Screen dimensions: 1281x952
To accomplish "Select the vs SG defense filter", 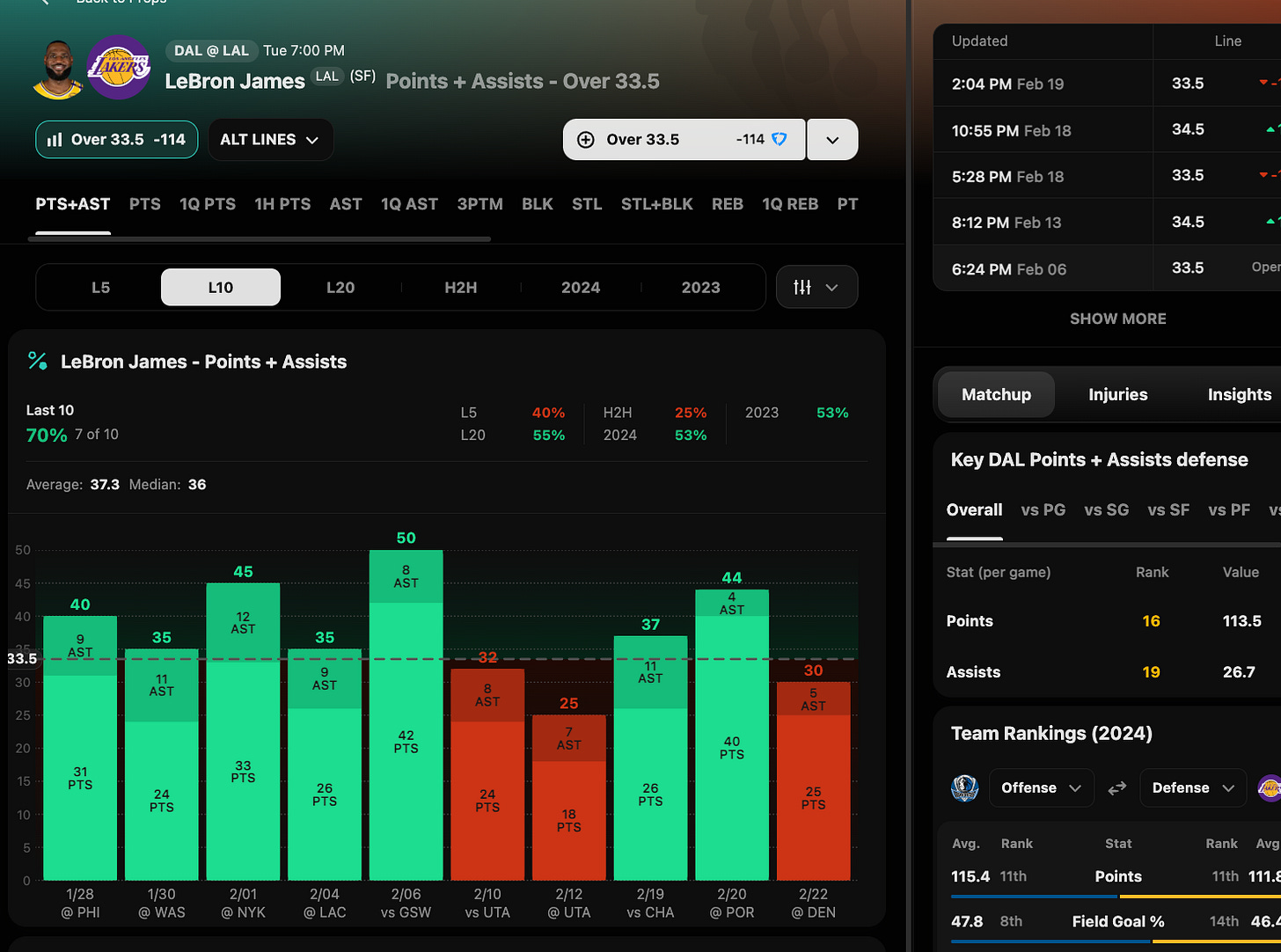I will coord(1106,510).
